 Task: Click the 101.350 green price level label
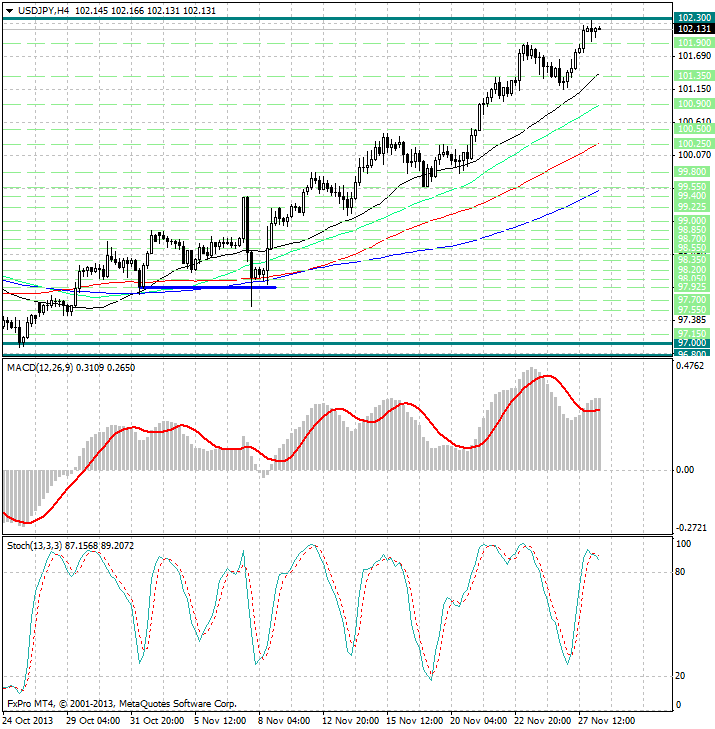(693, 76)
